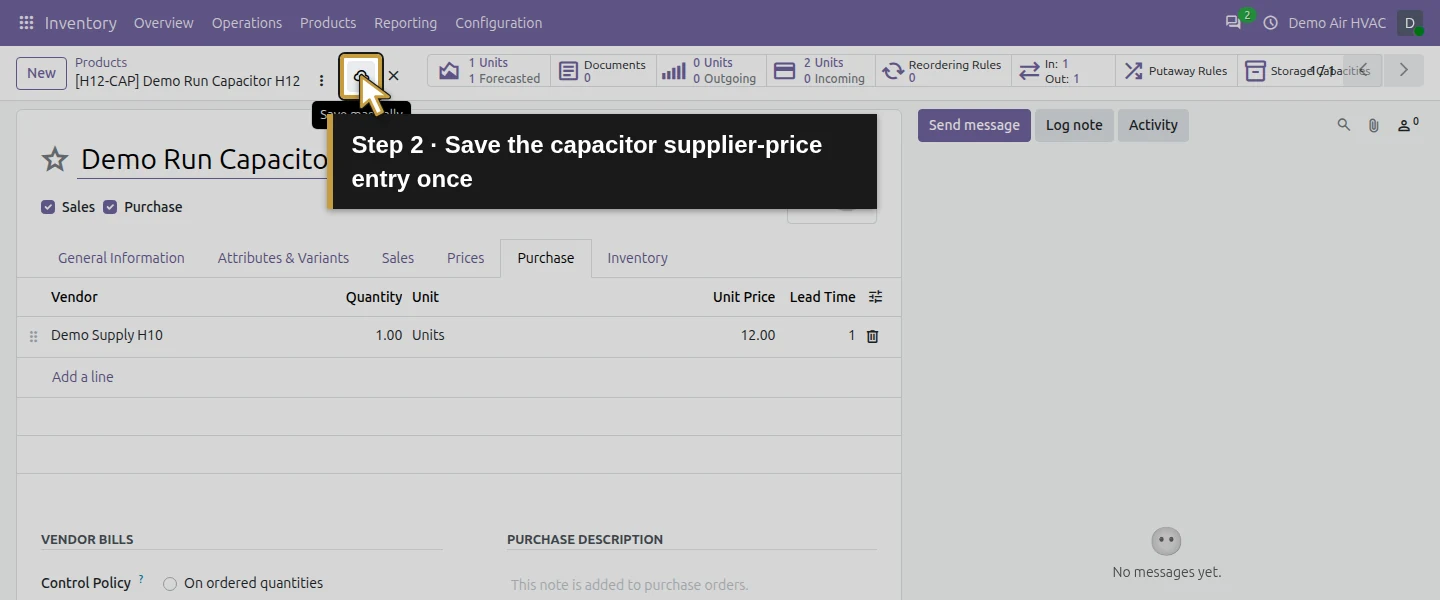Click Log note in chatter
This screenshot has height=600, width=1440.
pos(1074,125)
